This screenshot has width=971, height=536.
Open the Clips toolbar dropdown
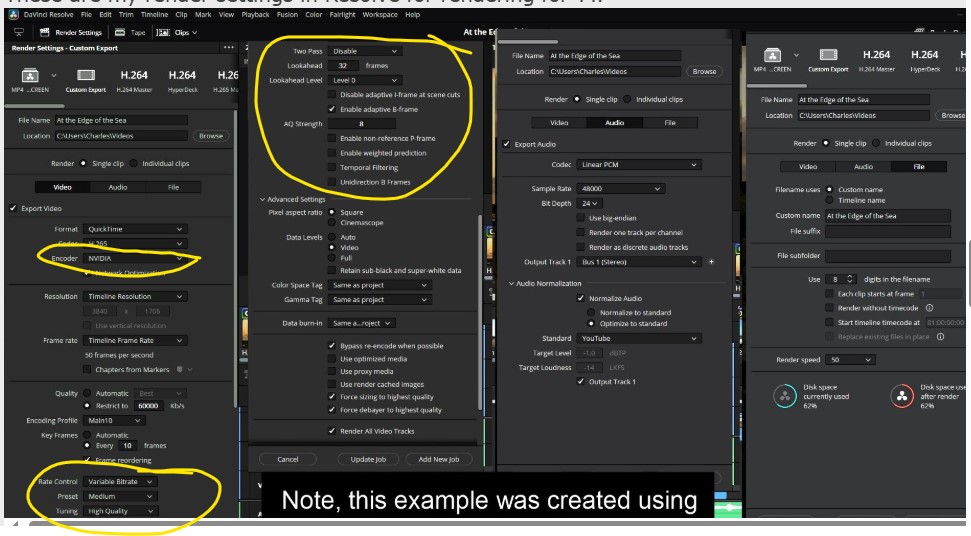pos(177,32)
